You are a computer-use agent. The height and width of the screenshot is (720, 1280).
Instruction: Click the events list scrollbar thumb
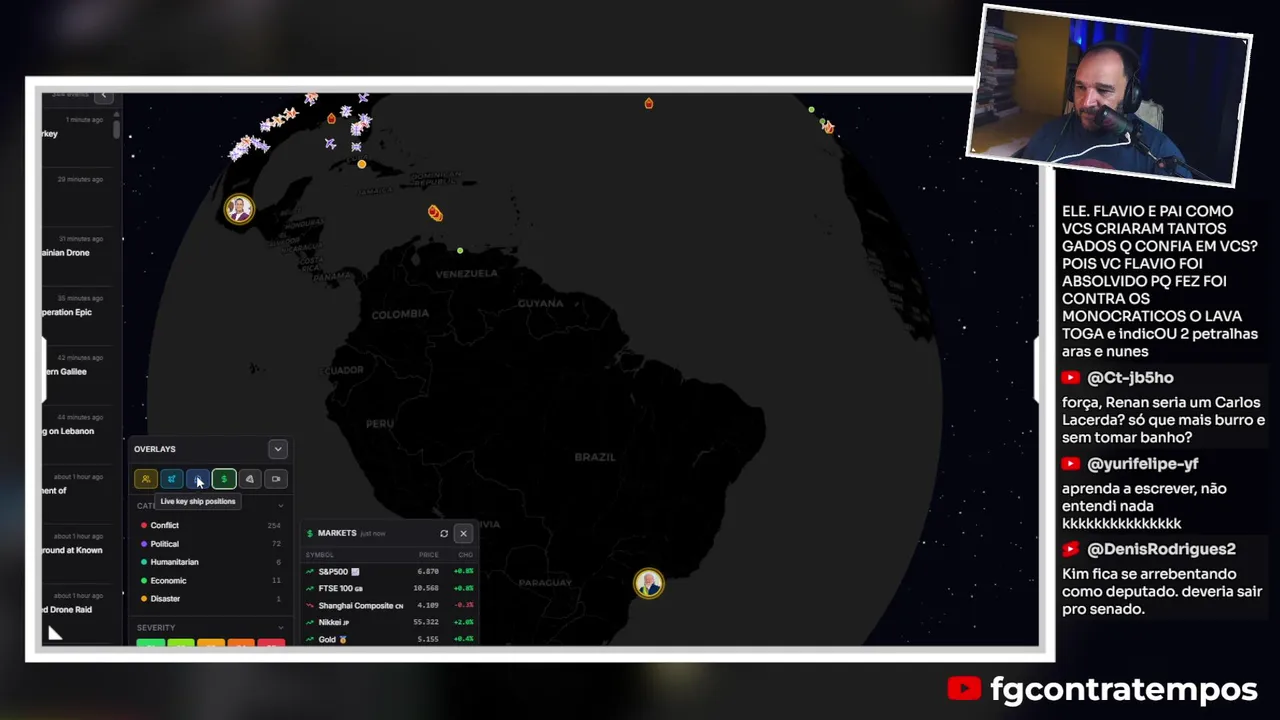coord(116,128)
